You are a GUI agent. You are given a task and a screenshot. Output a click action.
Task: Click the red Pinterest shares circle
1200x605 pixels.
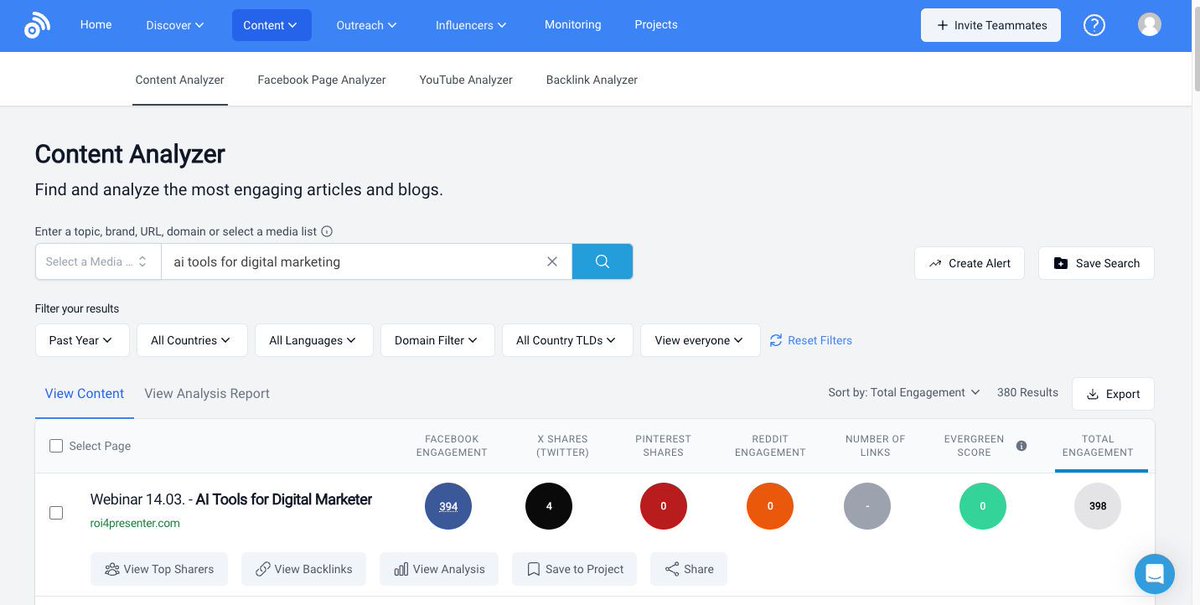click(663, 506)
